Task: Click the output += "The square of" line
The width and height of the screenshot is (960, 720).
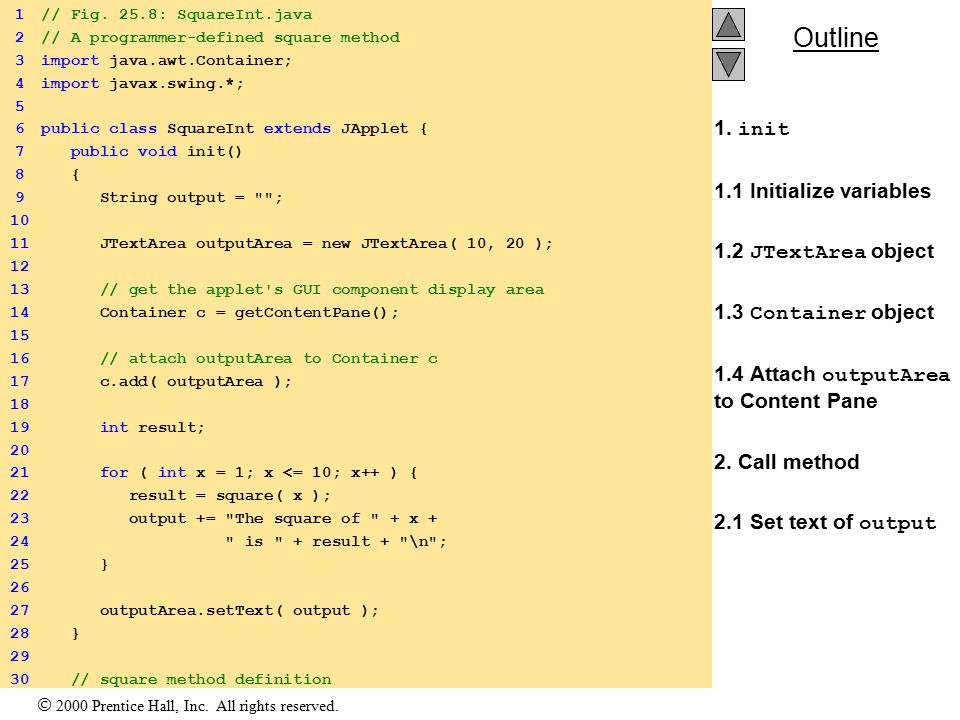Action: (283, 519)
